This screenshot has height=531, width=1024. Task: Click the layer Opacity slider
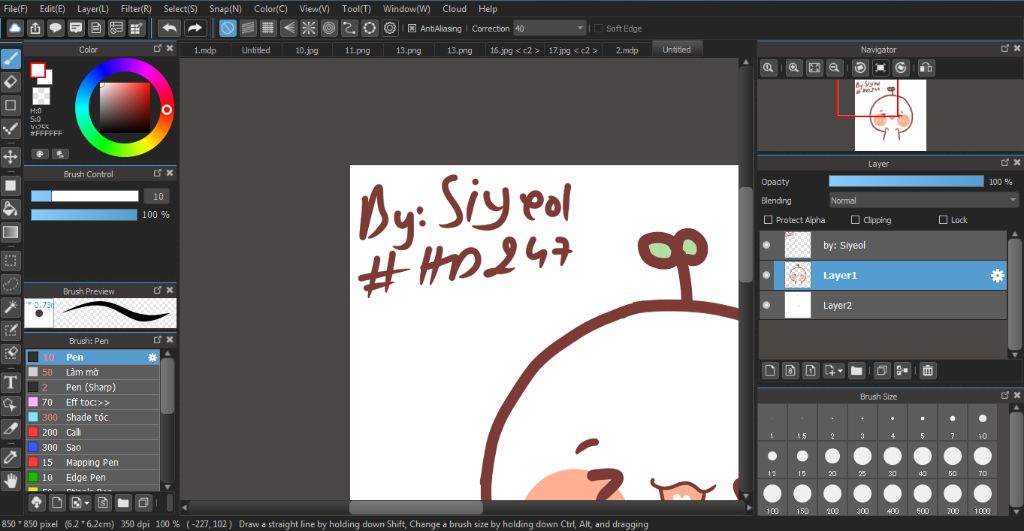[x=906, y=182]
